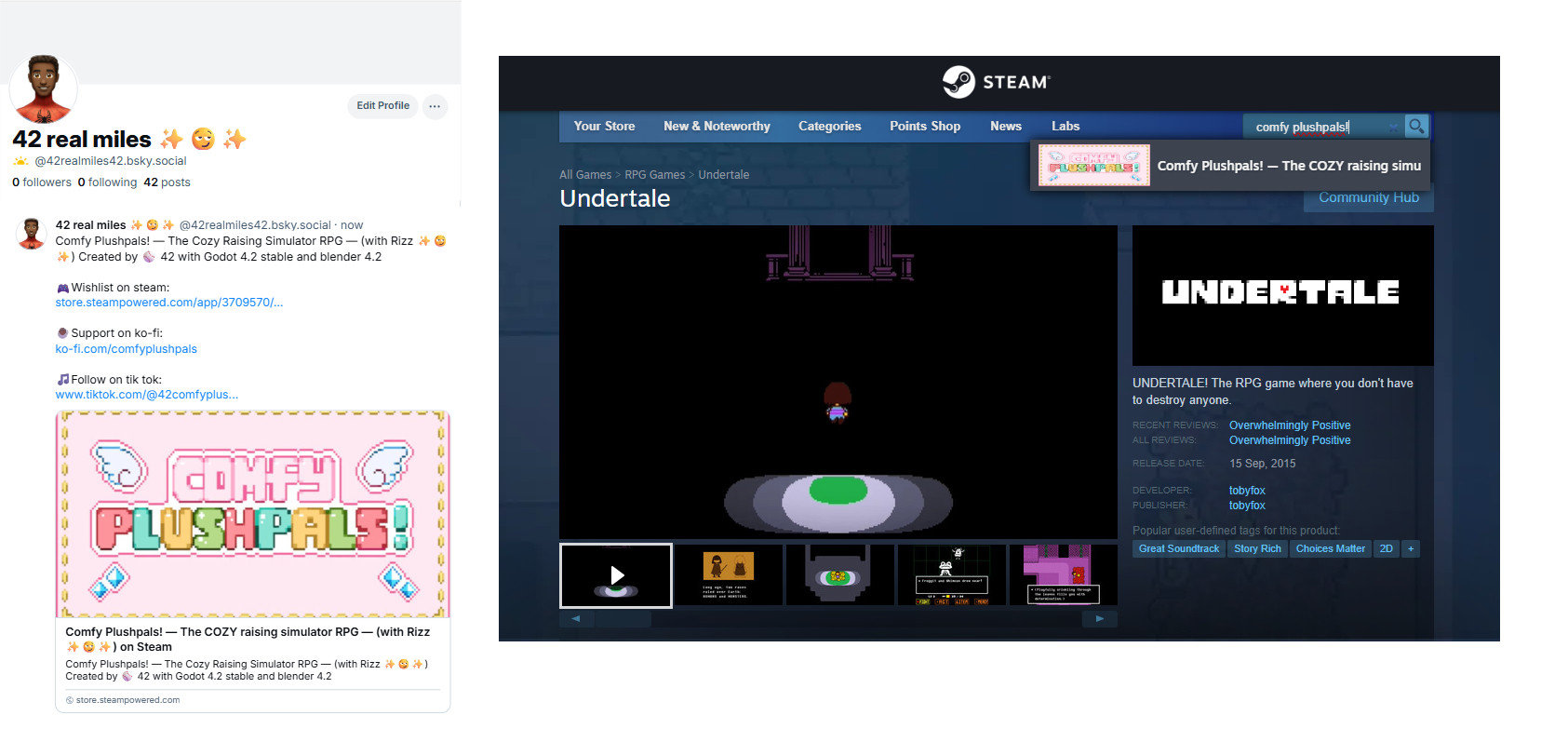Image resolution: width=1568 pixels, height=742 pixels.
Task: Open the Categories menu
Action: coord(829,126)
